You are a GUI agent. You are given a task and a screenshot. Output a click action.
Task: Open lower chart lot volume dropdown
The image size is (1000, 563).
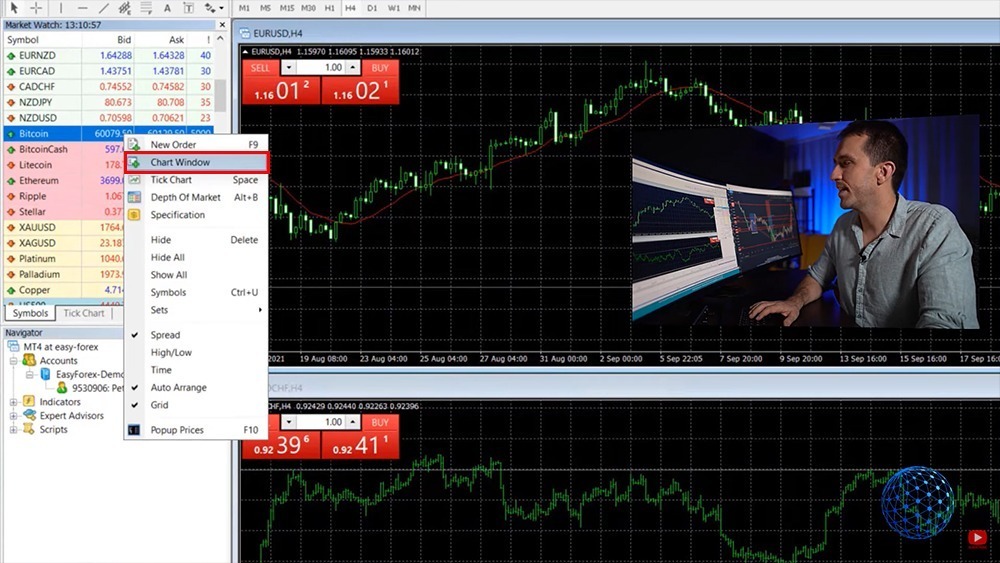click(x=288, y=422)
